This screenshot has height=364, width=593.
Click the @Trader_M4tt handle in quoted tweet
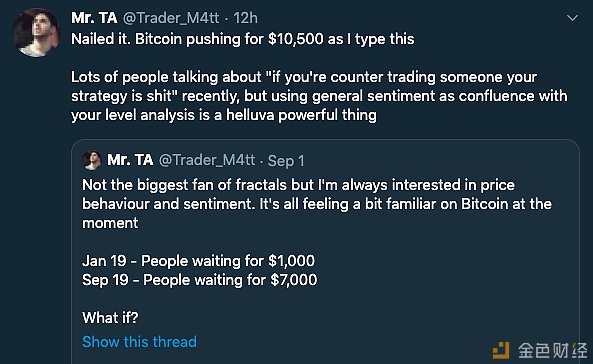(207, 160)
